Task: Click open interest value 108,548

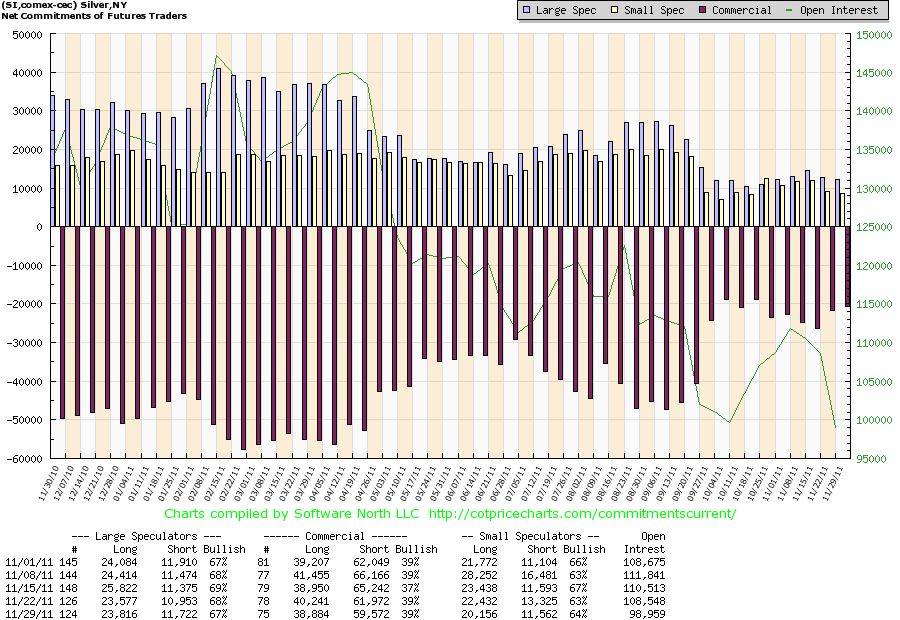Action: pyautogui.click(x=645, y=602)
